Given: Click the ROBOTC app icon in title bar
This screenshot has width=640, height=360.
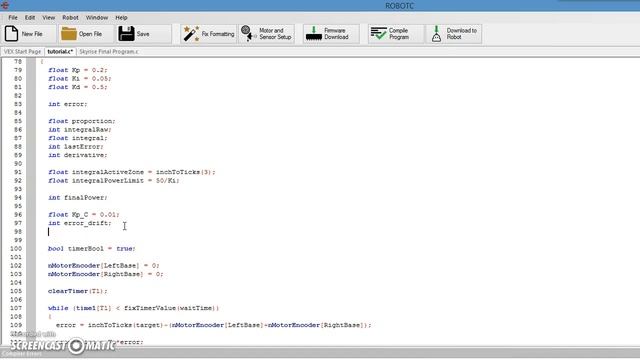Looking at the screenshot, I should 4,5.
